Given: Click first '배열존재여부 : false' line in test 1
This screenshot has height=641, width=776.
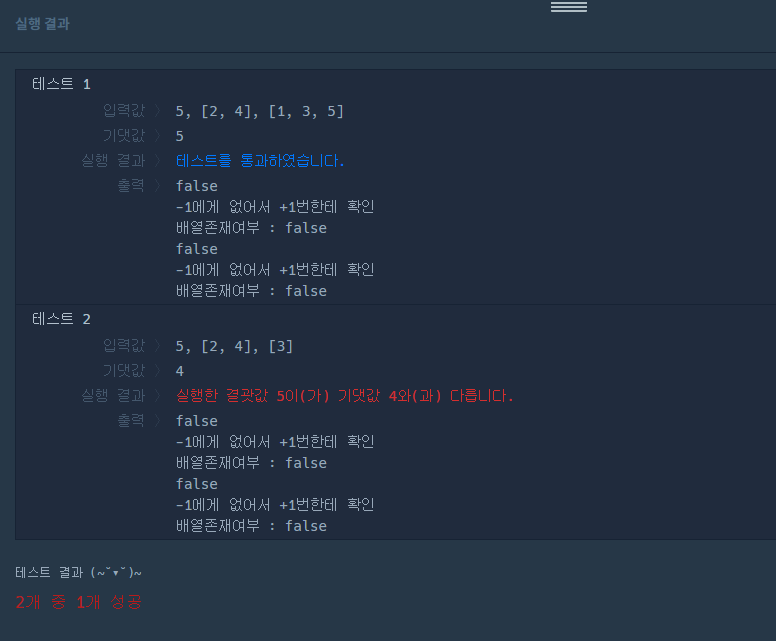Looking at the screenshot, I should pyautogui.click(x=251, y=228).
